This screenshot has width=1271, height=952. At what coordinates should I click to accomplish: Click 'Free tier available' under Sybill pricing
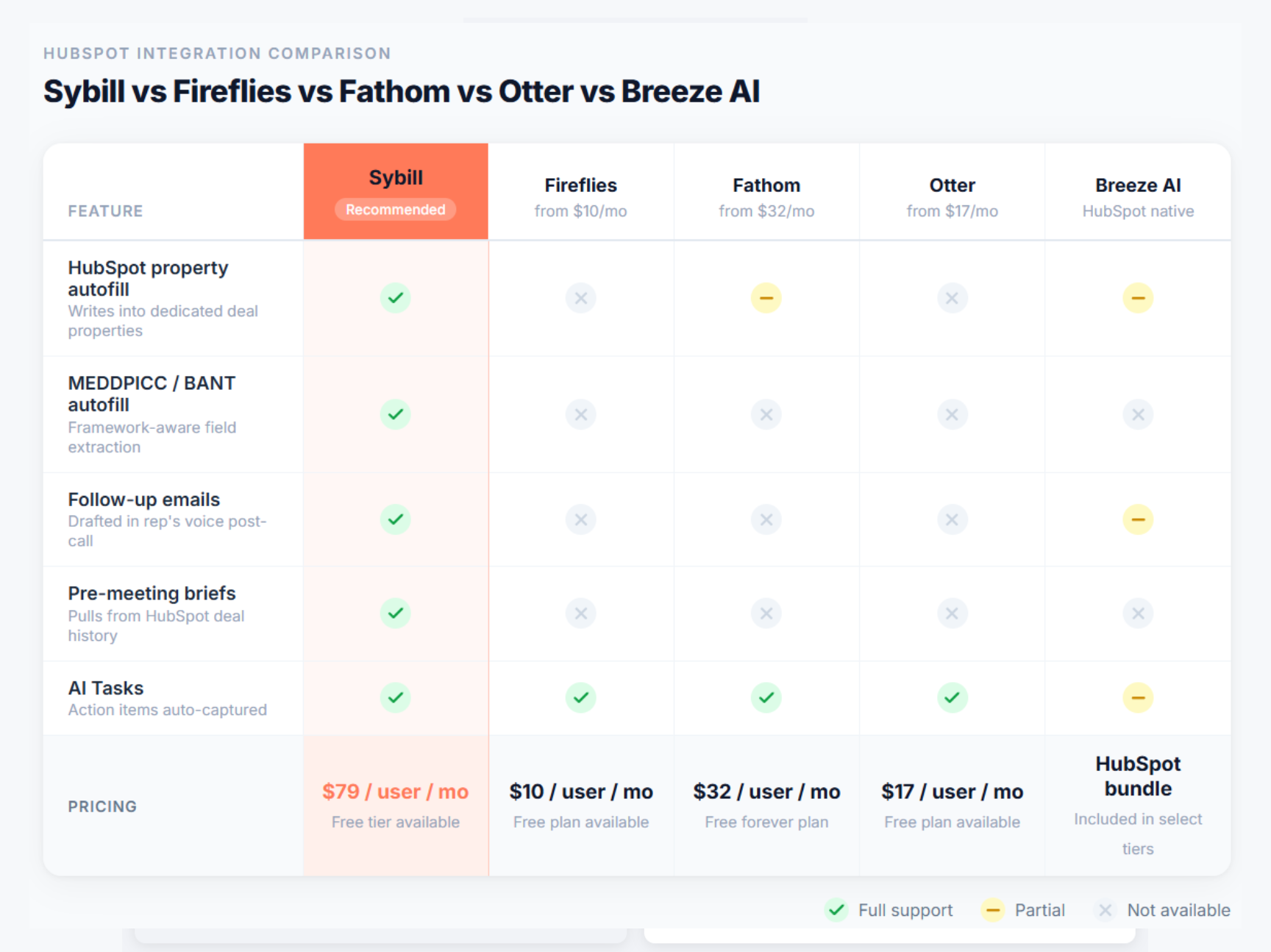pyautogui.click(x=396, y=822)
